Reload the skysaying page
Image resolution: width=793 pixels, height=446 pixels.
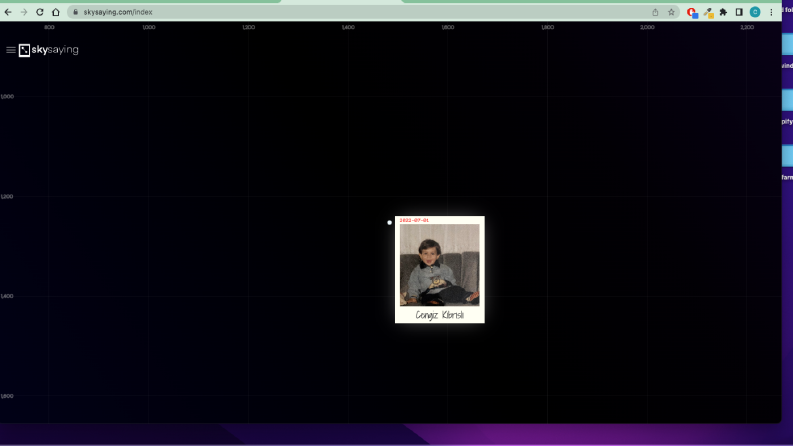39,12
